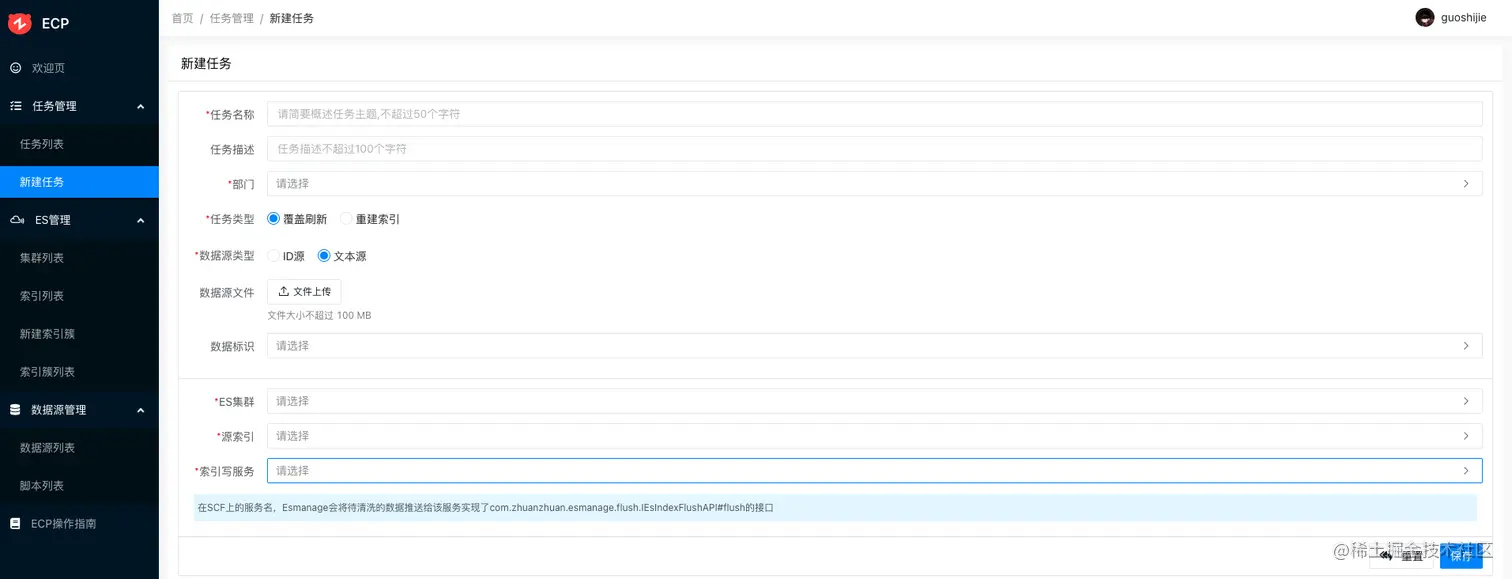Screen dimensions: 1512x579
Task: Collapse the 数据源管理 menu section
Action: coord(140,410)
